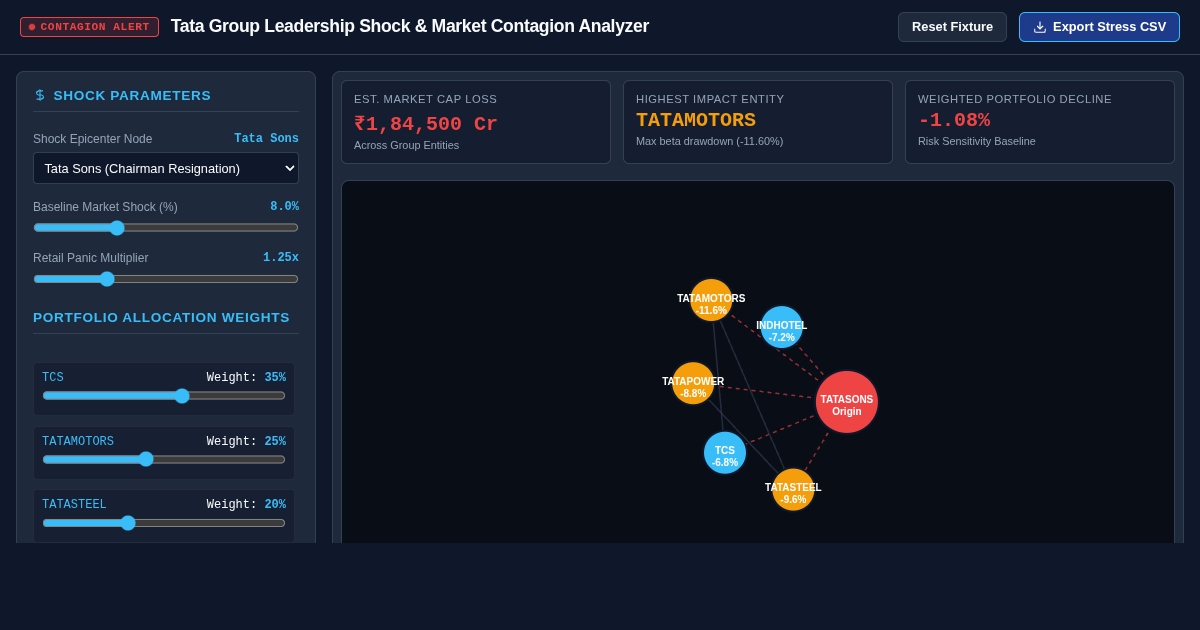This screenshot has width=1200, height=630.
Task: Click the page title Tata Group Leadership Shock
Action: pos(410,26)
